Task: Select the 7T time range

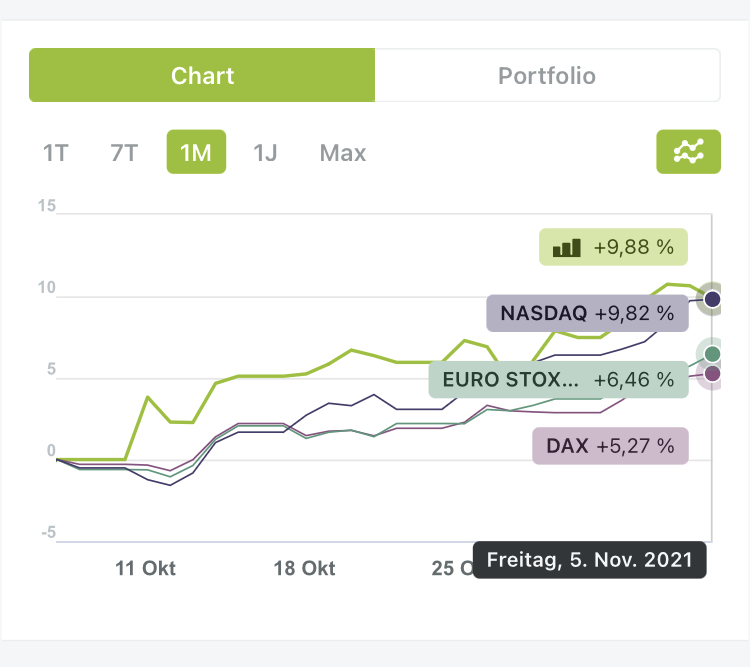Action: tap(124, 153)
